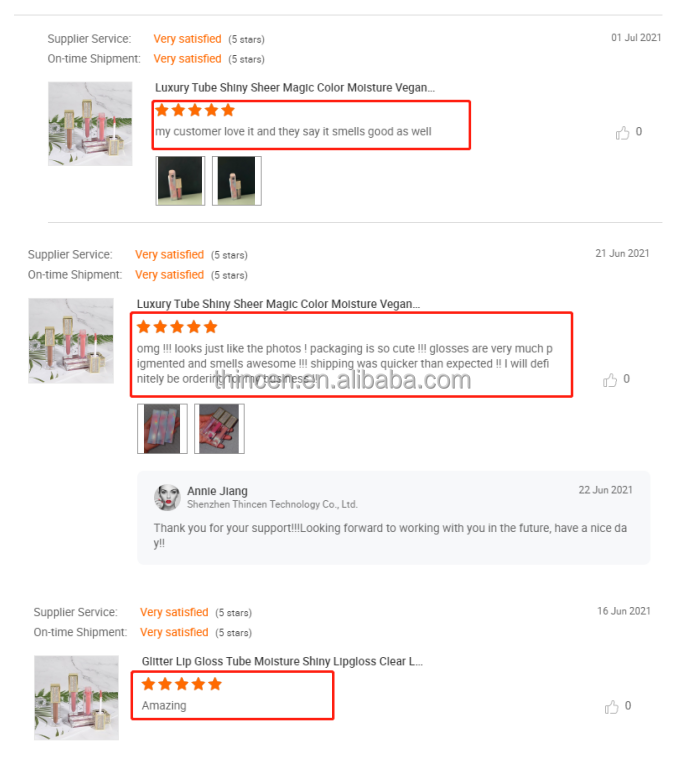Open the first photo in the 01 Jul review
The height and width of the screenshot is (757, 683).
[x=180, y=181]
